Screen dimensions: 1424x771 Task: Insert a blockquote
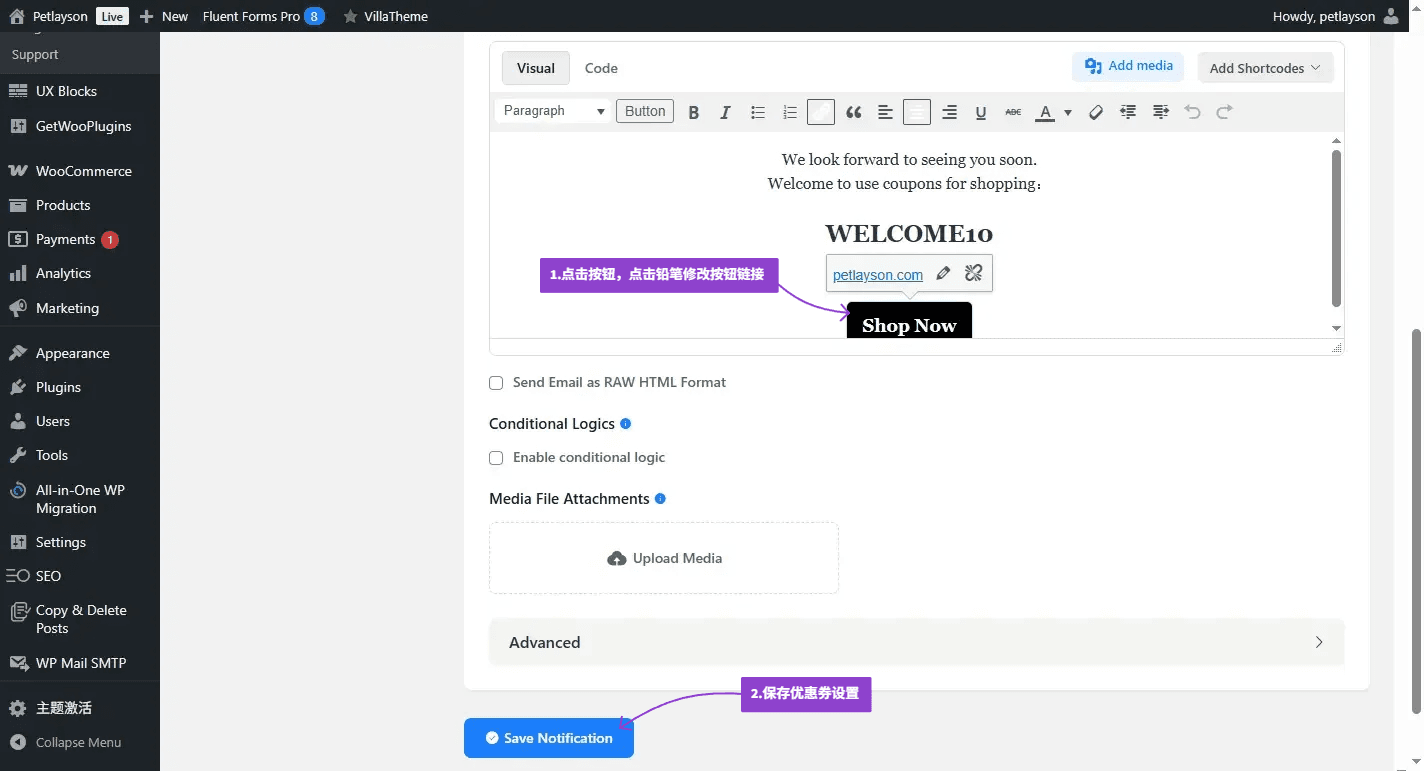point(853,112)
